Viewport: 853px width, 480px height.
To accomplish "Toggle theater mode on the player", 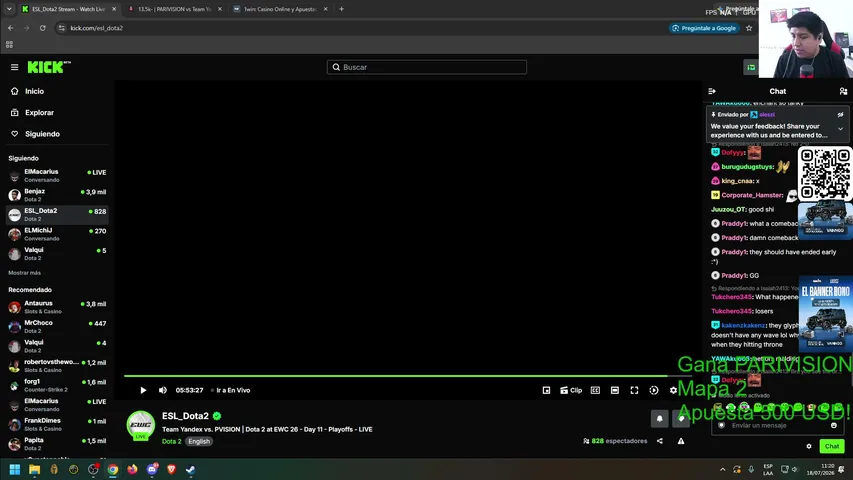I will click(x=615, y=390).
